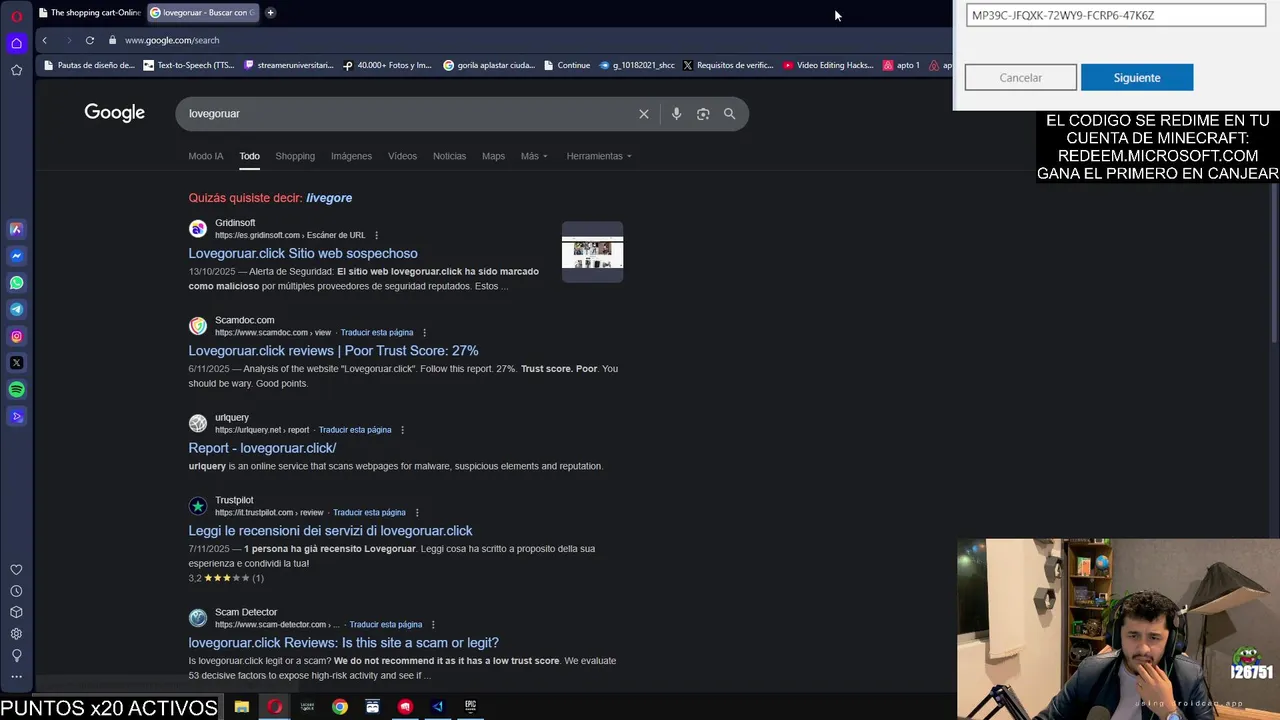Click the suggested spelling 'livegore'
Image resolution: width=1280 pixels, height=720 pixels.
coord(329,198)
